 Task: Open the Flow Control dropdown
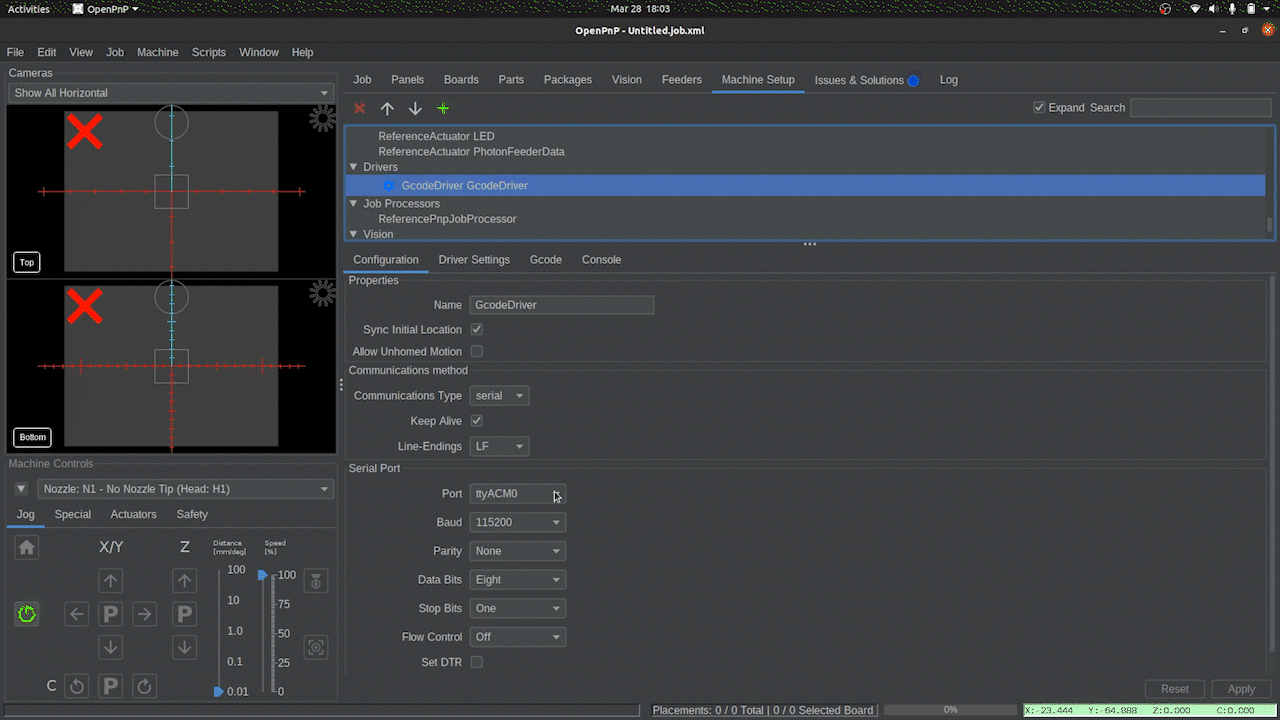pyautogui.click(x=517, y=637)
